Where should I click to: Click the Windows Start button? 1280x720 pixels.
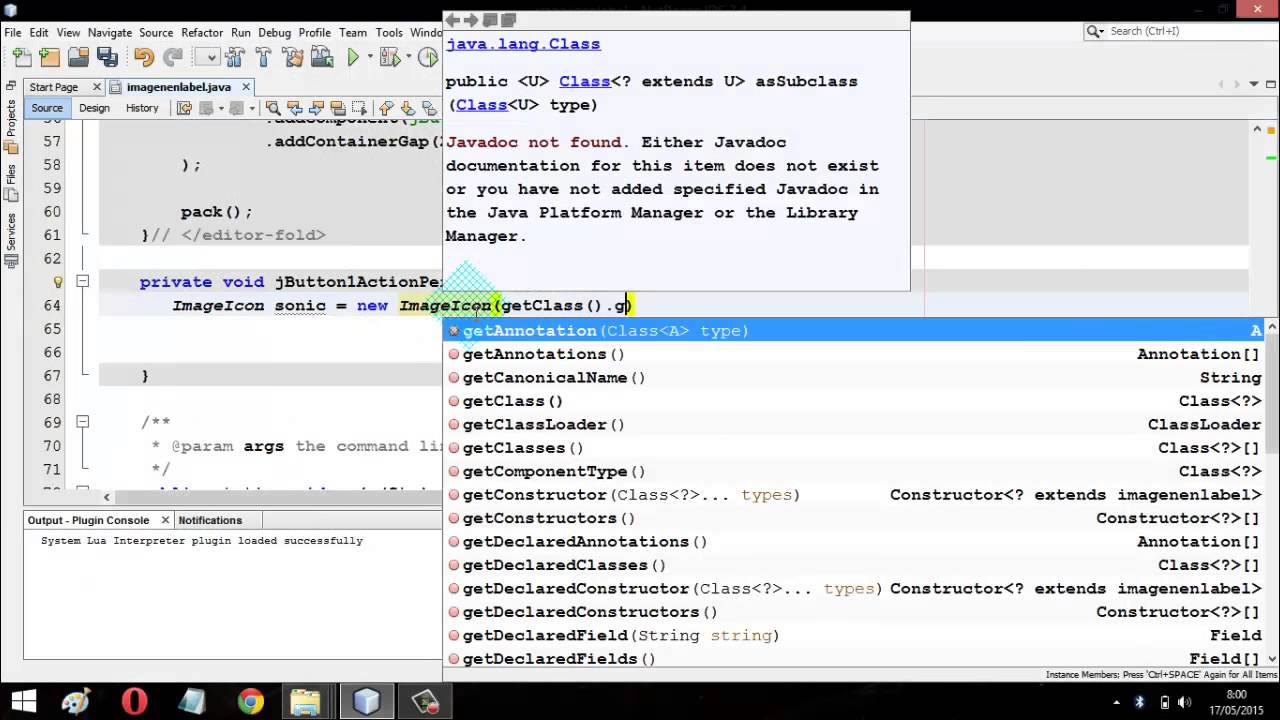coord(22,701)
